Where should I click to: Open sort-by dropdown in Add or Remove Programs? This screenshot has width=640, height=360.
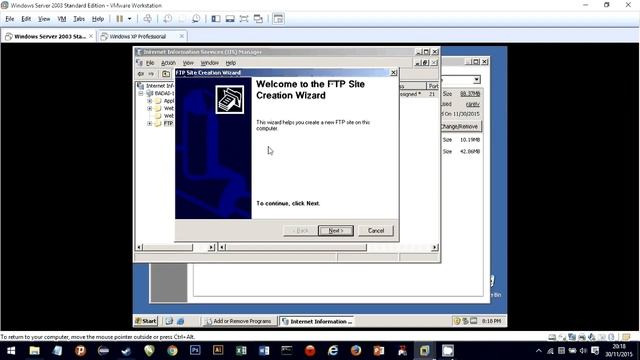point(476,80)
